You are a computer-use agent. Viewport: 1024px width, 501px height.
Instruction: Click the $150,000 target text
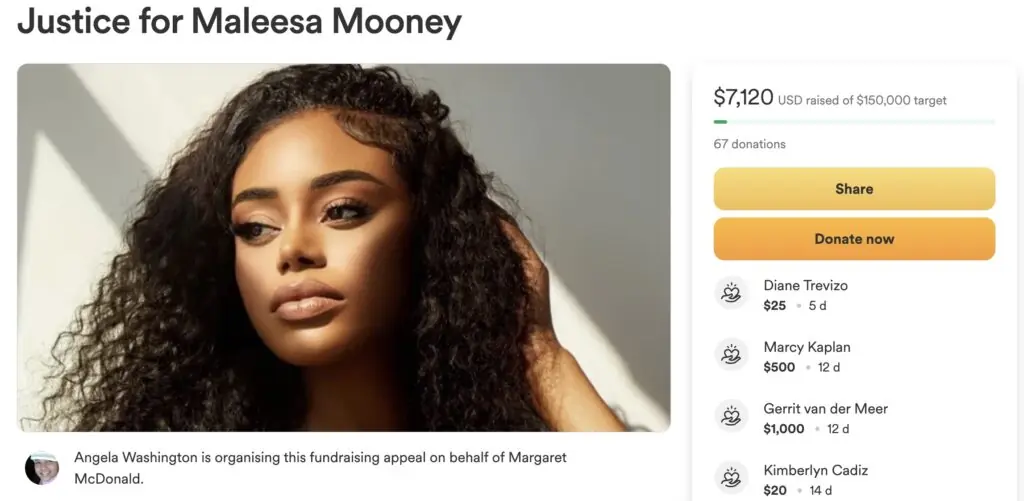901,100
